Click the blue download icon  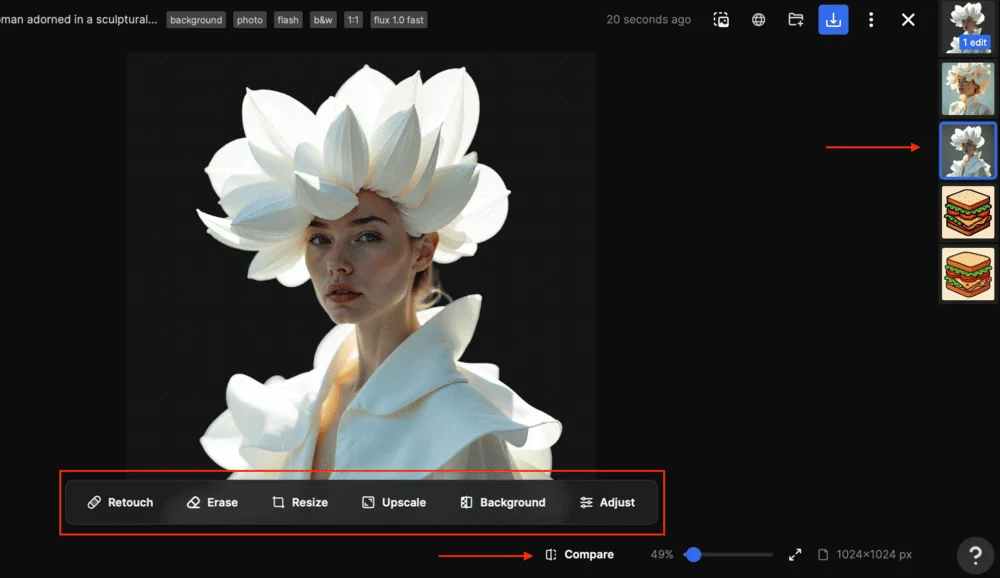coord(833,20)
